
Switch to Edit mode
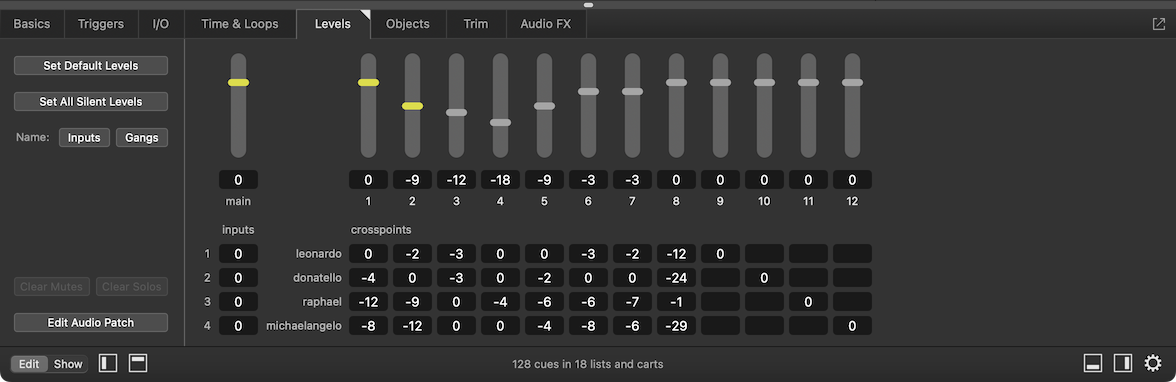29,364
